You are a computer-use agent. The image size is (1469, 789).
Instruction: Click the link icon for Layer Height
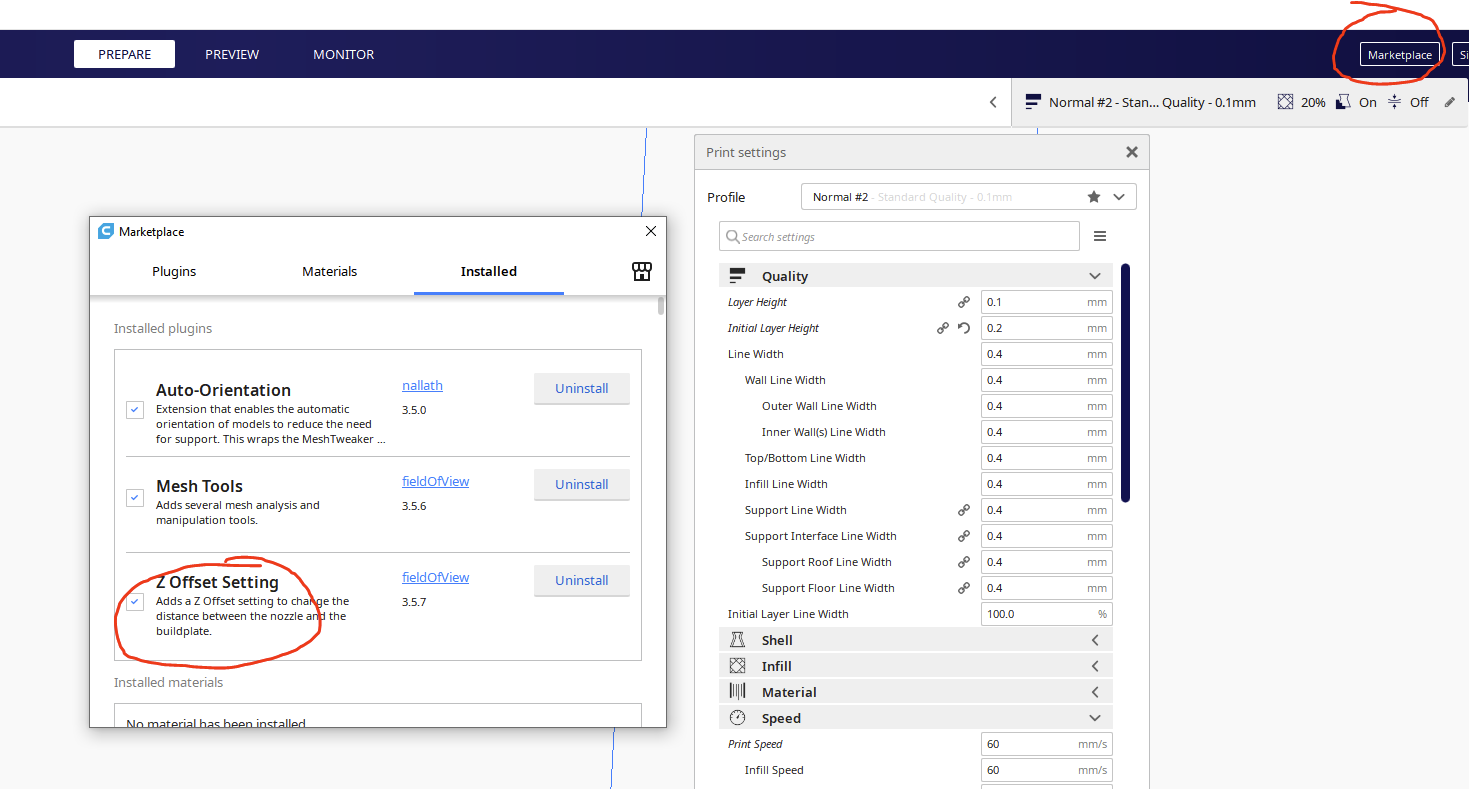964,302
